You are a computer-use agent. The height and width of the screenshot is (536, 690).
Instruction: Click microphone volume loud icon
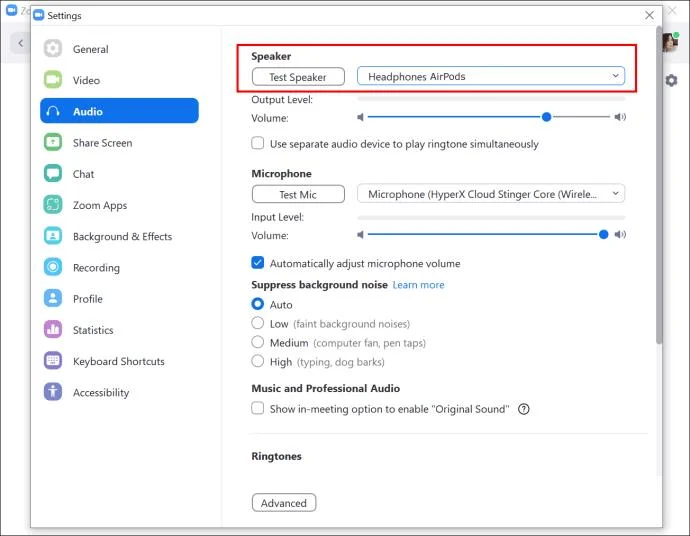pos(620,235)
